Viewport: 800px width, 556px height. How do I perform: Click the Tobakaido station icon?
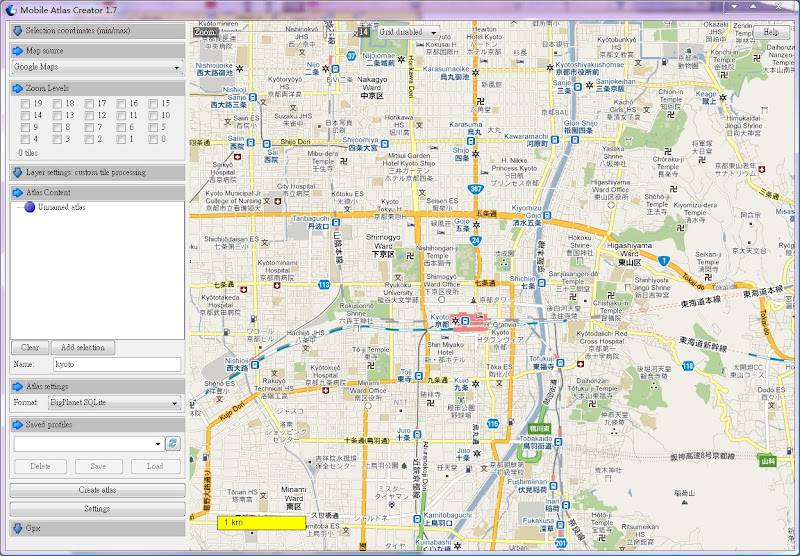coord(558,442)
